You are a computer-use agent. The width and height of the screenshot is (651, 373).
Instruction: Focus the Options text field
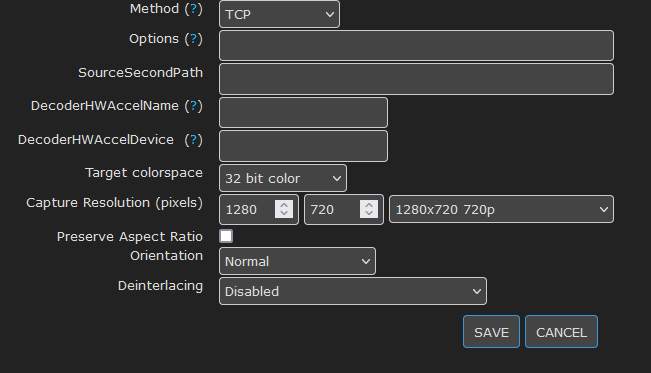click(x=416, y=45)
